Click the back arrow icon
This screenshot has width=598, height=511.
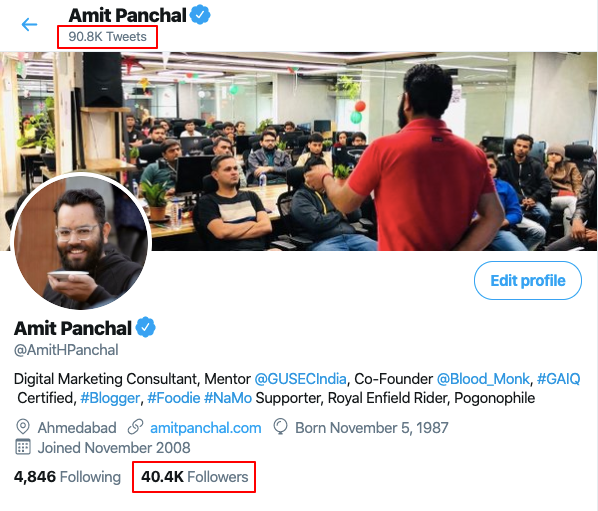[29, 24]
